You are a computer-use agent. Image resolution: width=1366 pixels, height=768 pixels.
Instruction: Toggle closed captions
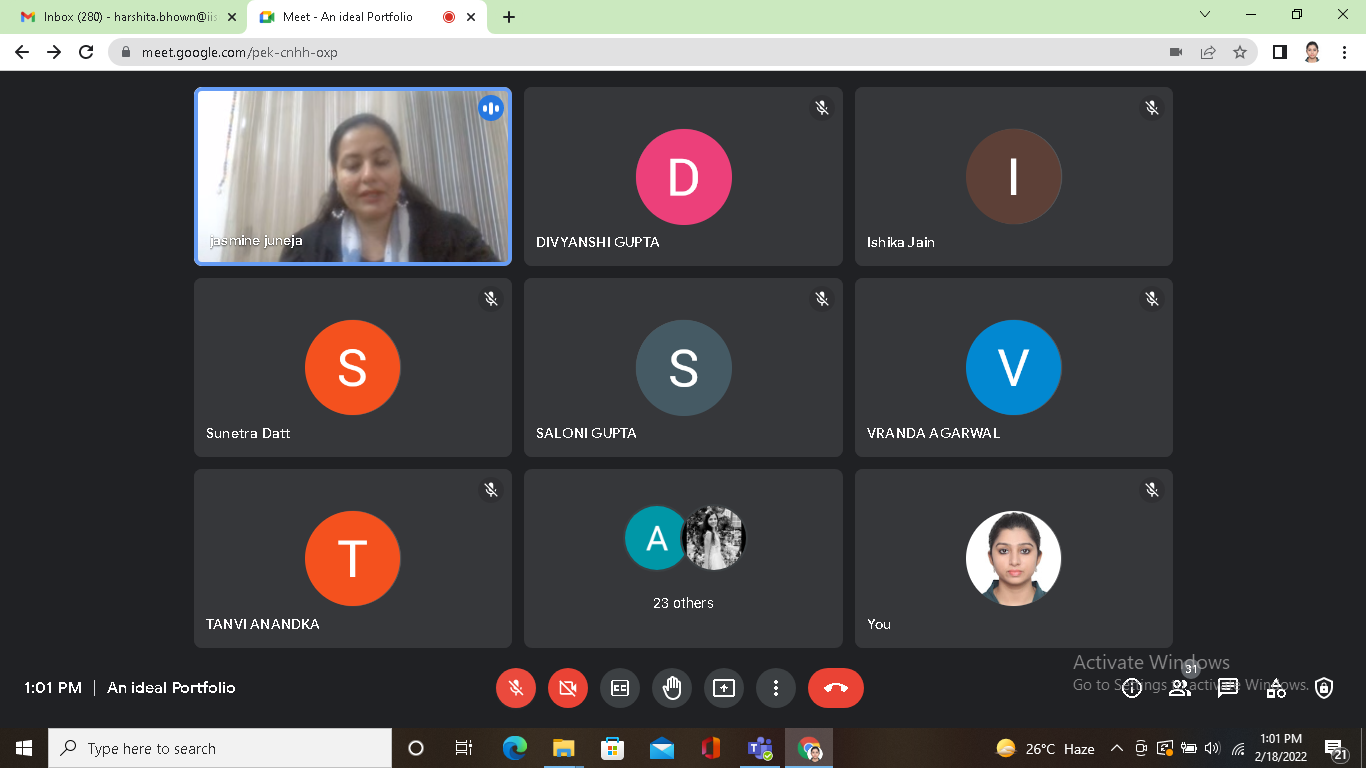coord(620,688)
